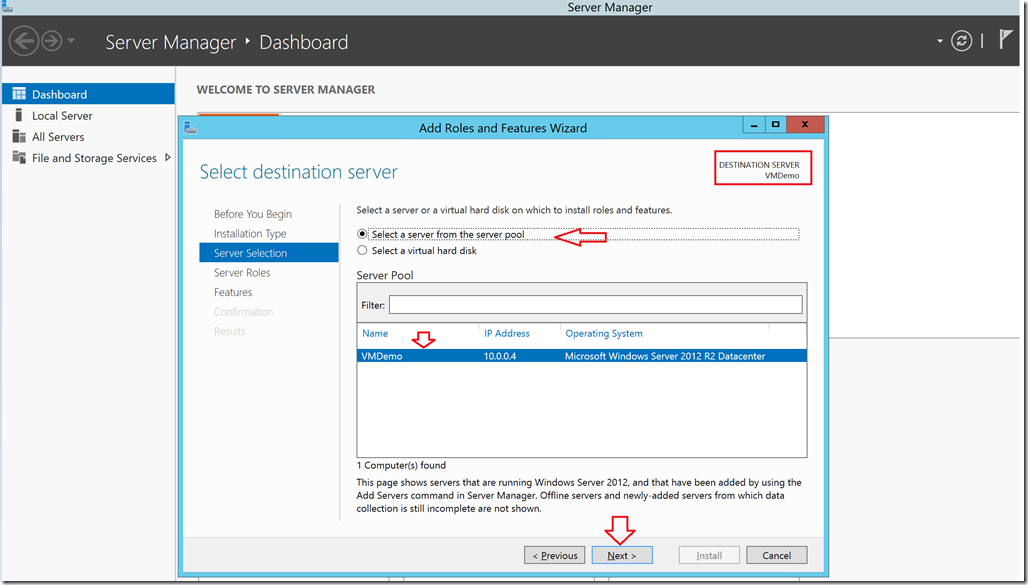Open All Servers in the navigation pane

coord(58,136)
